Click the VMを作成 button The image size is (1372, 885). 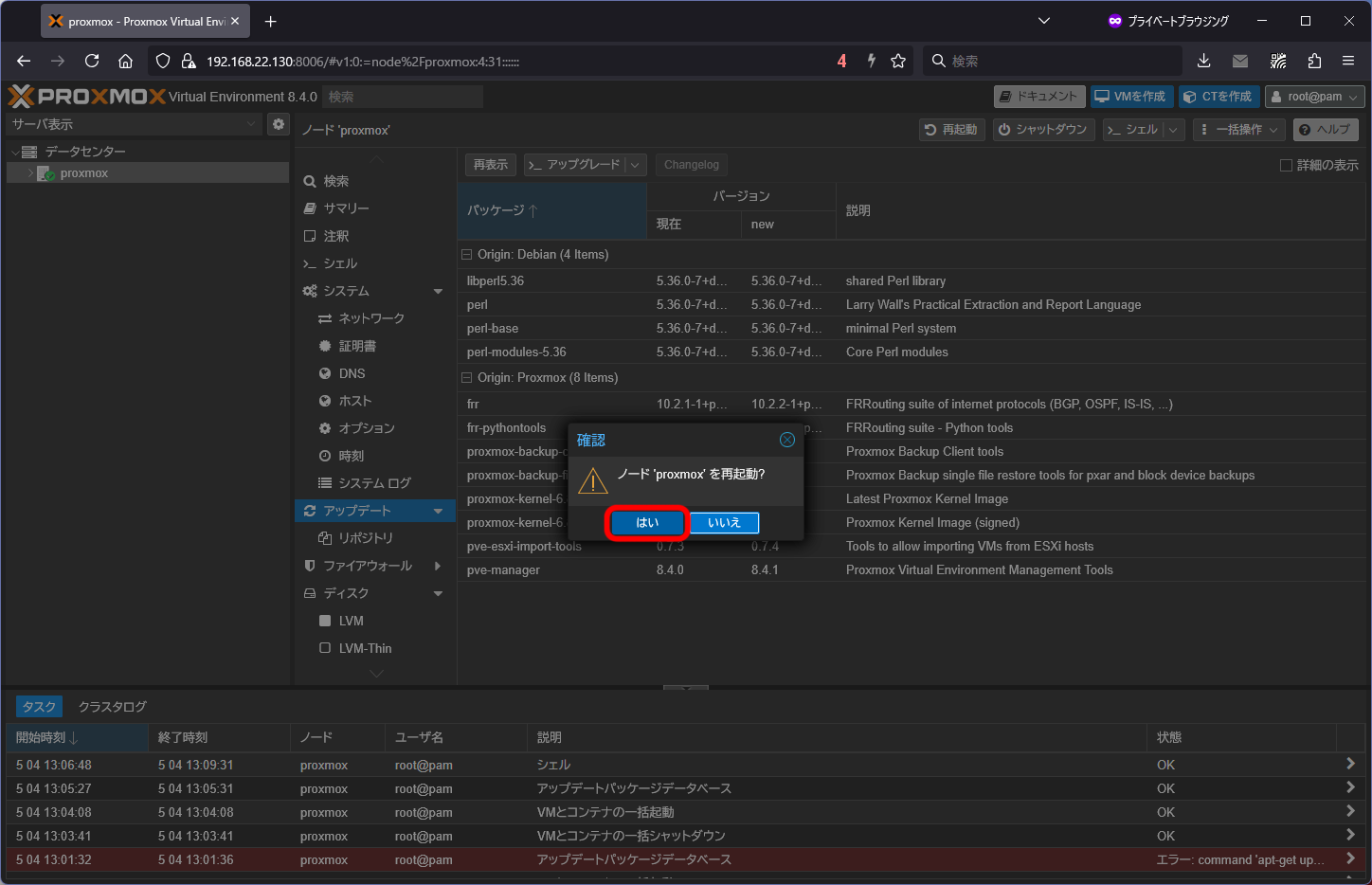coord(1132,97)
